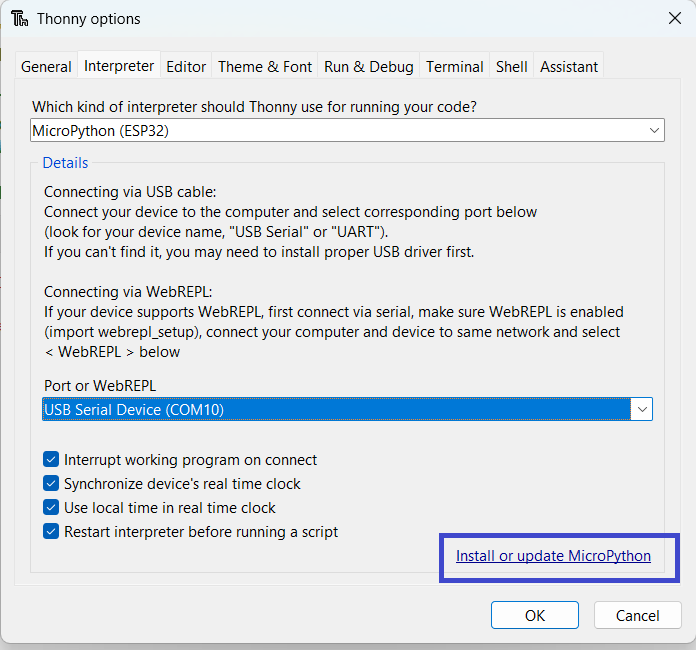696x650 pixels.
Task: Select the Interpreter tab
Action: pos(119,66)
